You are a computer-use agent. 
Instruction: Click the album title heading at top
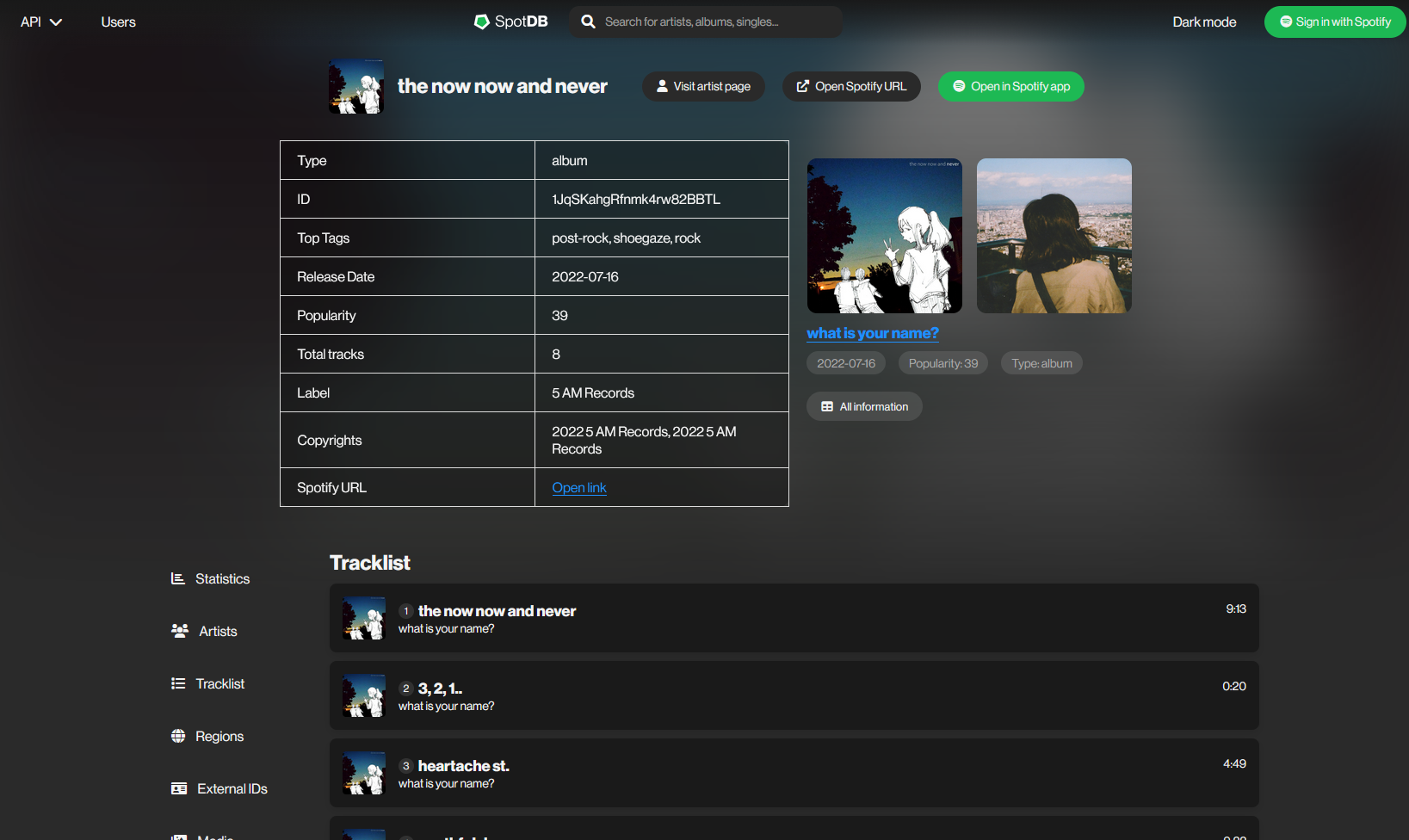[503, 86]
